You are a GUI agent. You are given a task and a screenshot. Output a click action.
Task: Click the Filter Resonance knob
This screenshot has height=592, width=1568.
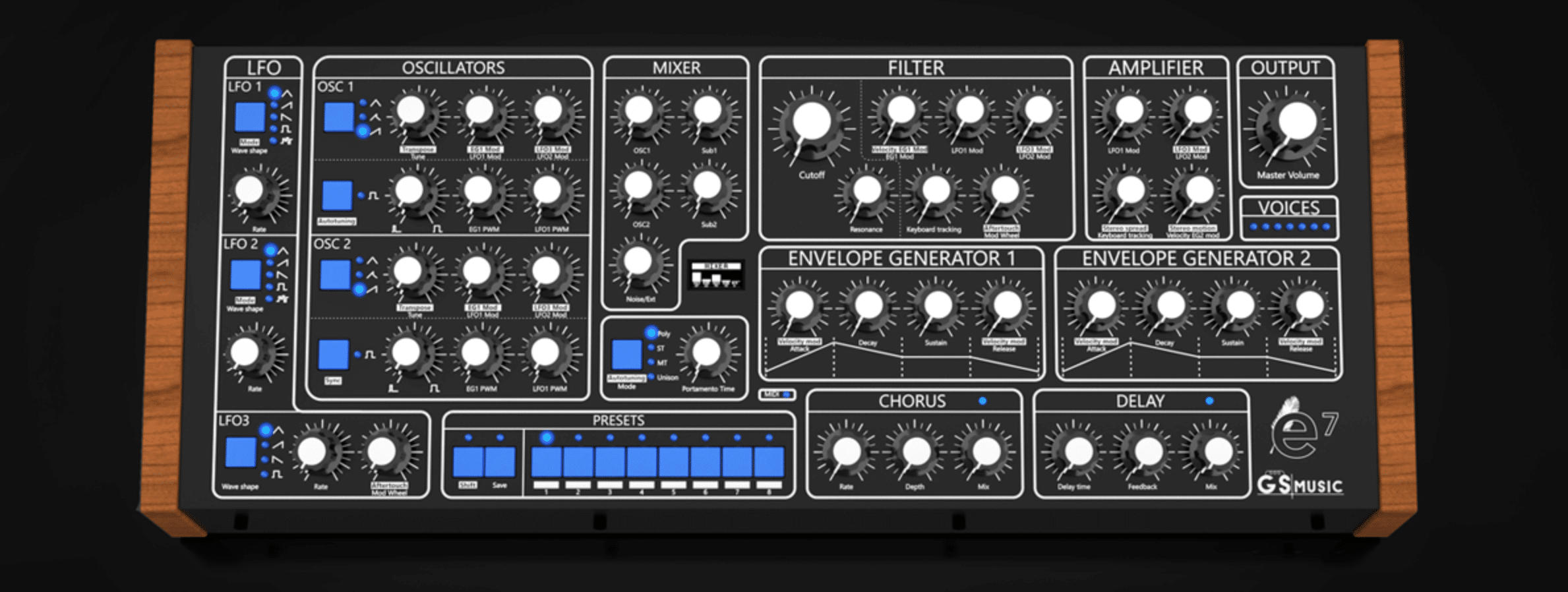pos(867,192)
